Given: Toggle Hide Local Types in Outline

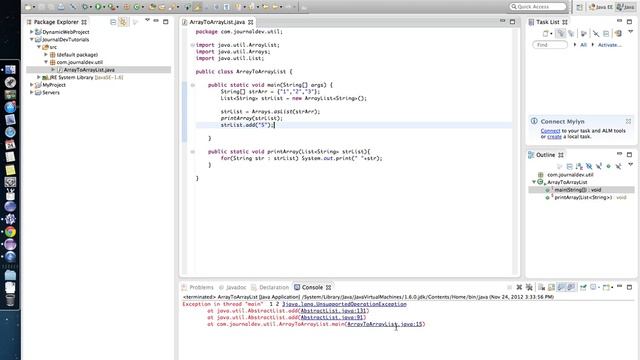Looking at the screenshot, I should 618,167.
